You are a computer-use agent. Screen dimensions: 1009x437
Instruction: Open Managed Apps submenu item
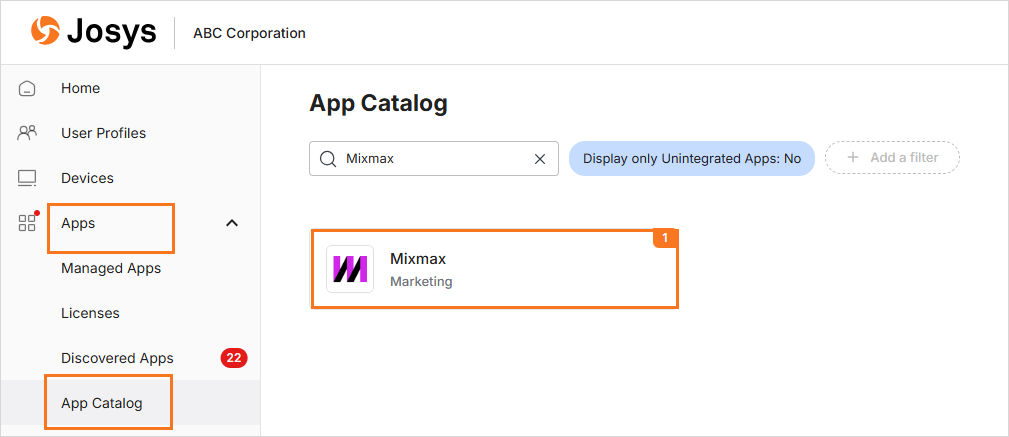click(111, 268)
